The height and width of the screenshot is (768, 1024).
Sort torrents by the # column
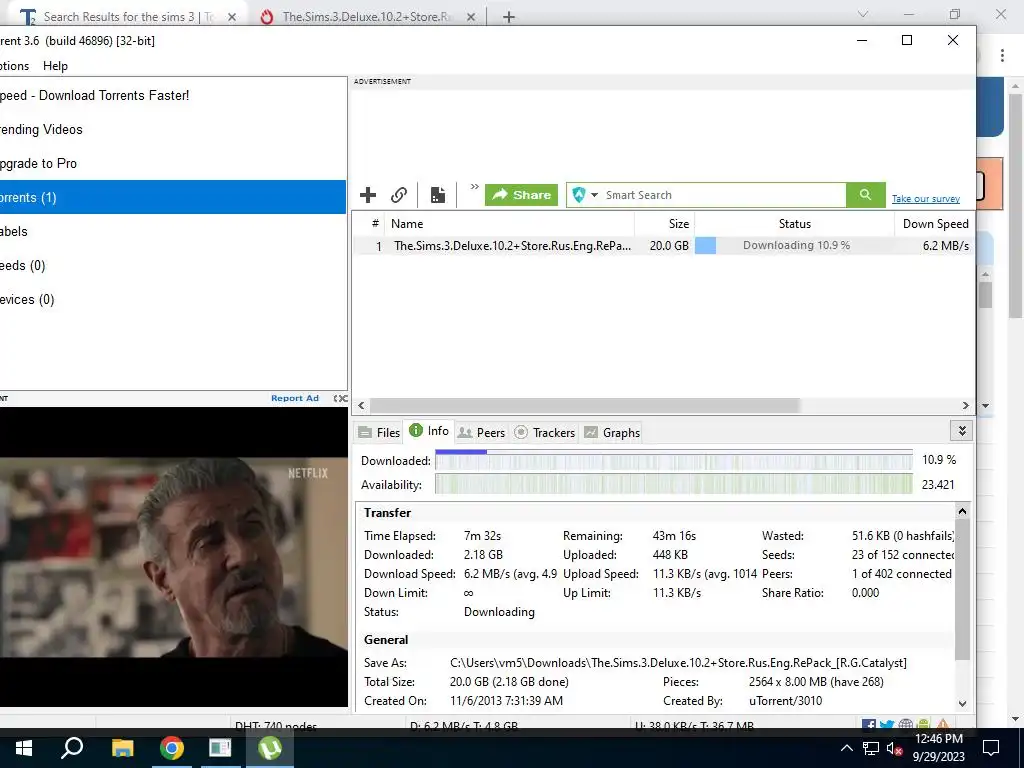(375, 223)
